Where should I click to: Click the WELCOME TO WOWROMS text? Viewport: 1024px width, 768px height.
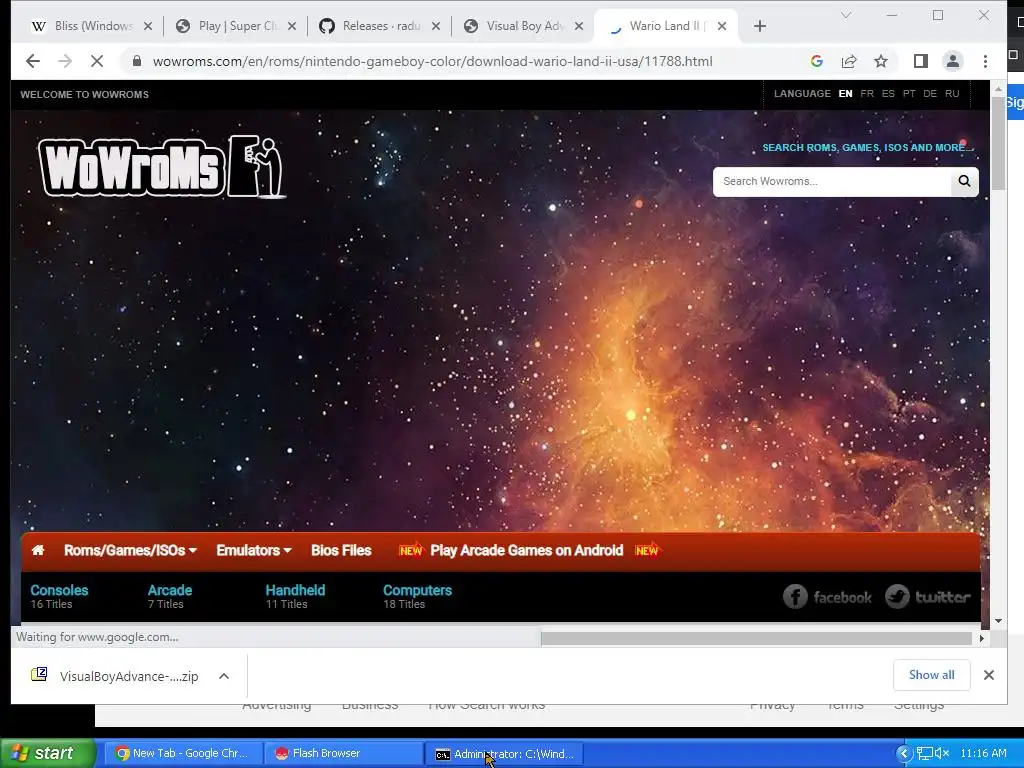(84, 94)
